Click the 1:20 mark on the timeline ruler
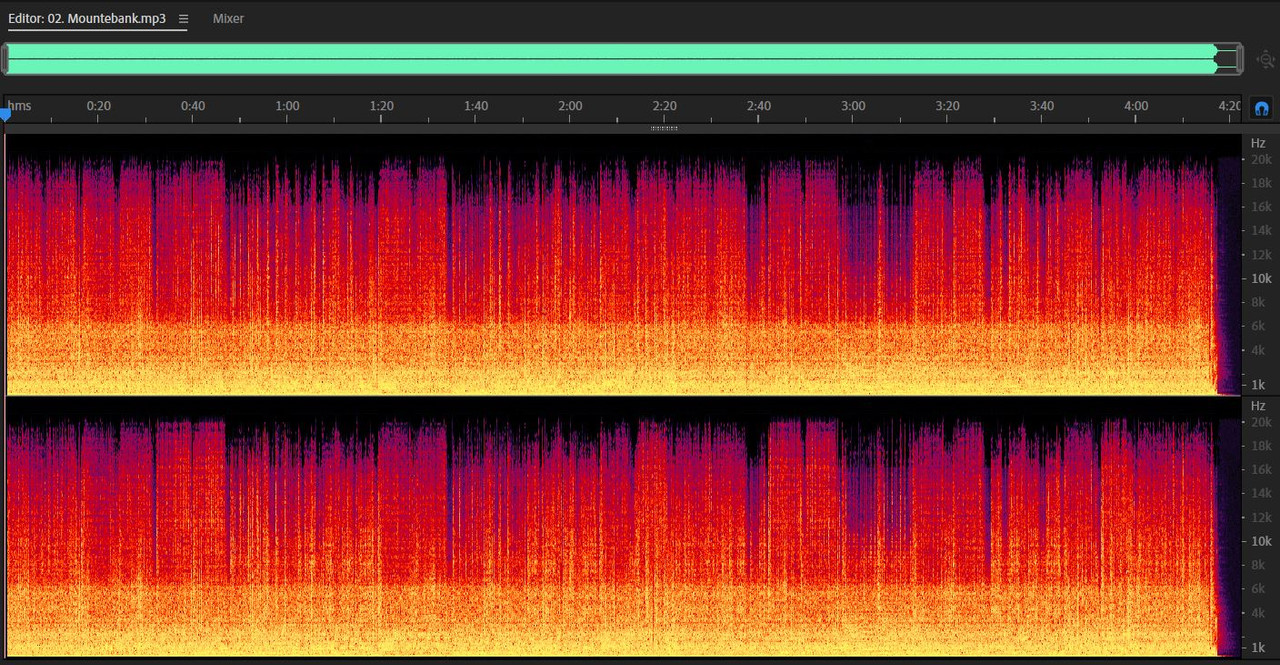 click(381, 106)
